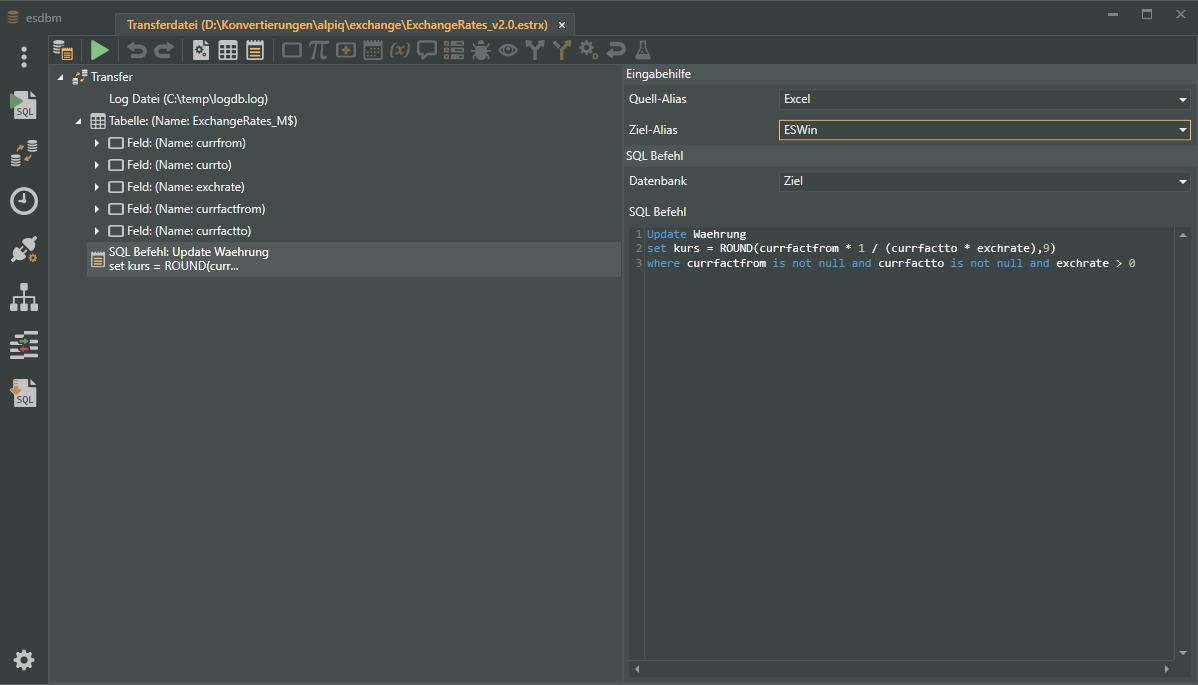This screenshot has height=685, width=1198.
Task: Click the SQL editor horizontal scroll left arrow
Action: tap(637, 669)
